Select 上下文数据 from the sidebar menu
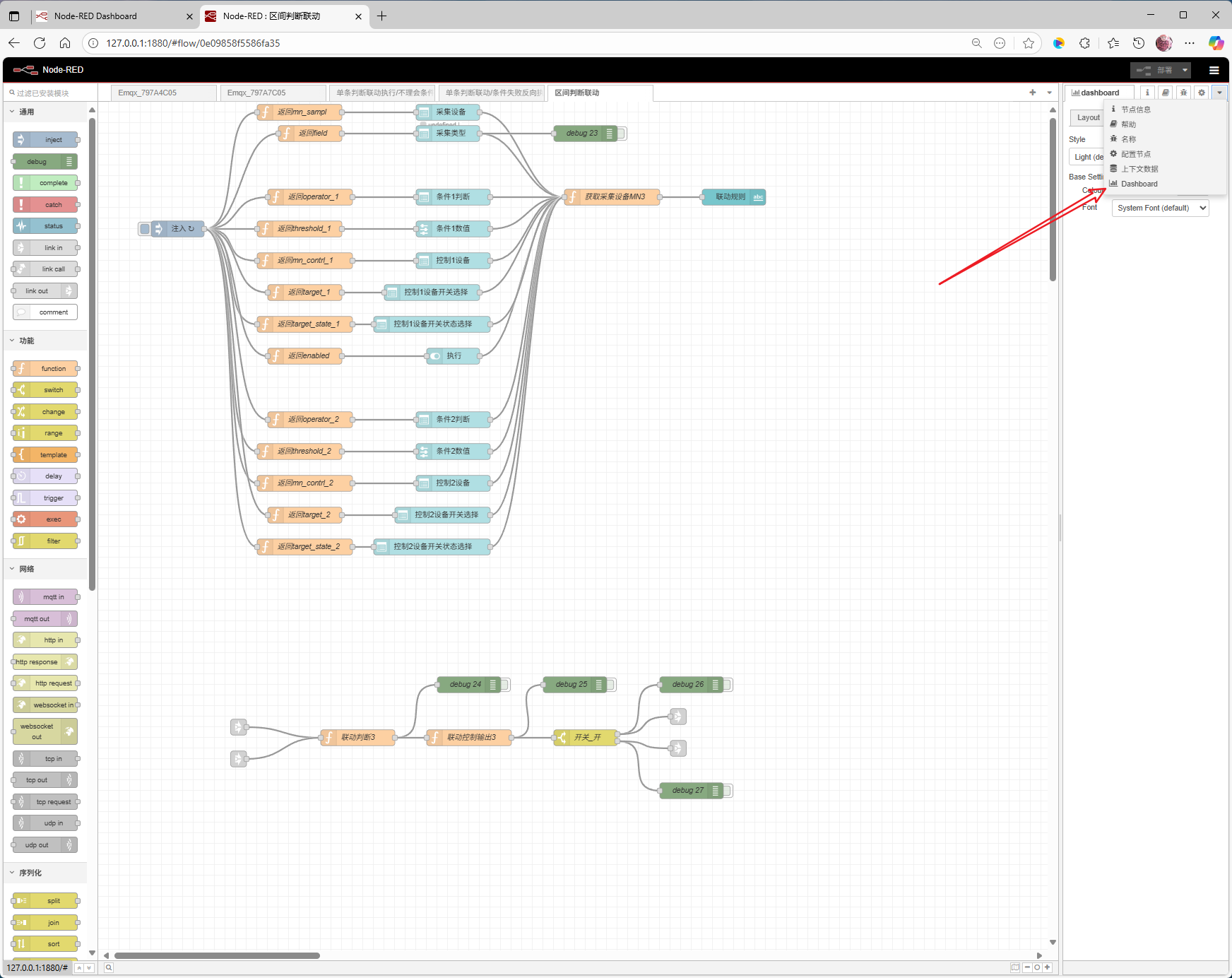1232x978 pixels. [x=1139, y=169]
